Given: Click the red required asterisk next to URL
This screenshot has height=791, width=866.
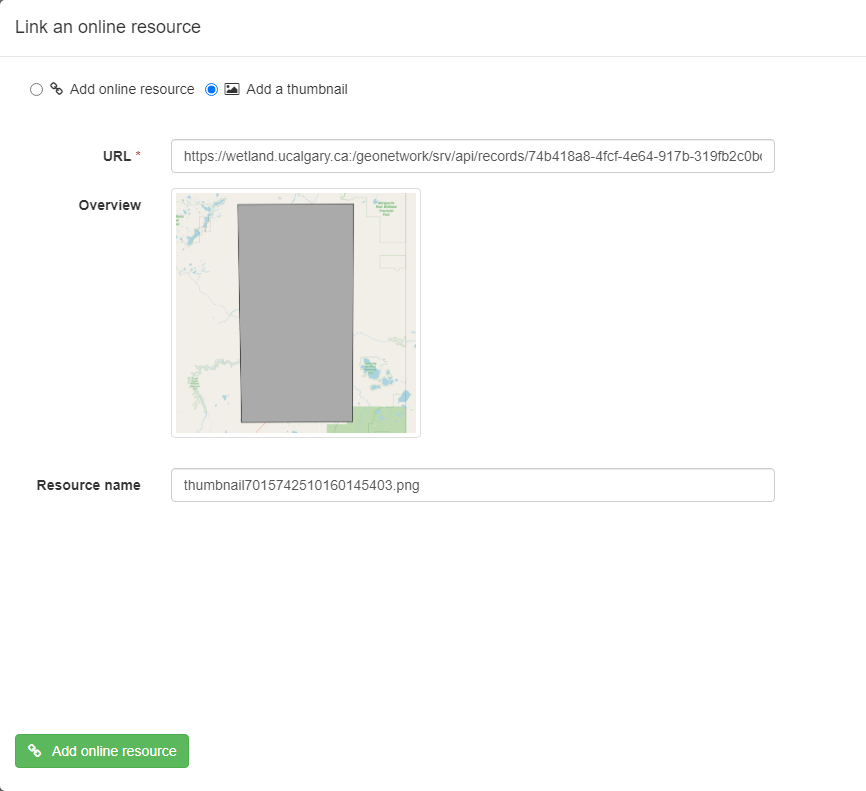Looking at the screenshot, I should coord(138,154).
